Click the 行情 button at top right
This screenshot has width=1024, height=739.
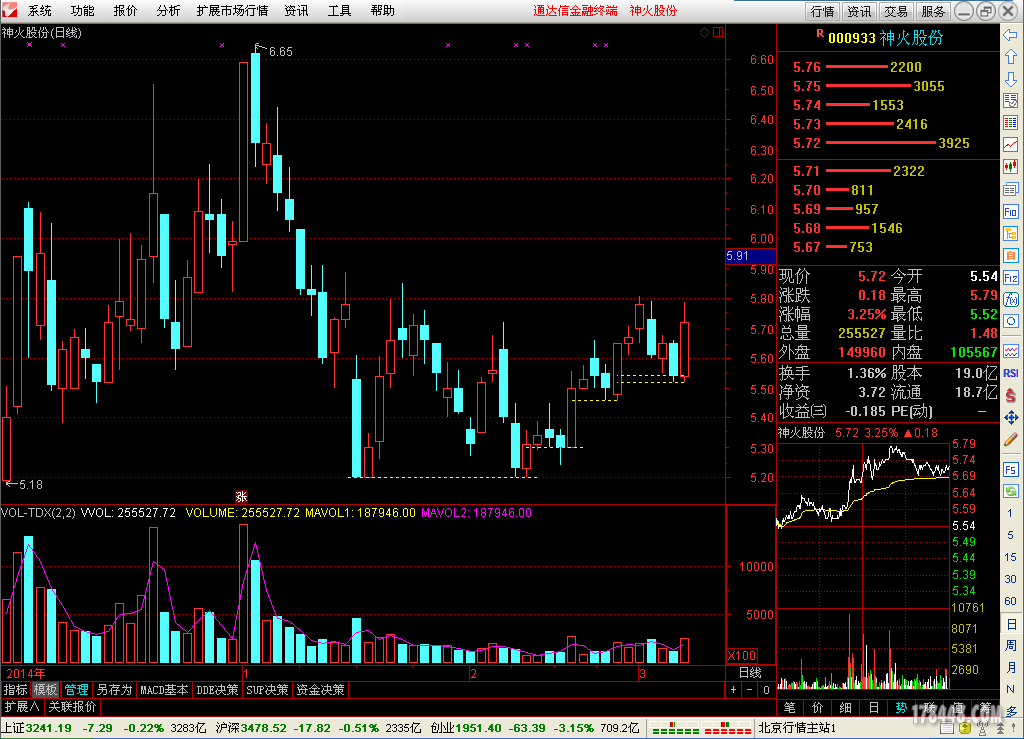(x=823, y=10)
